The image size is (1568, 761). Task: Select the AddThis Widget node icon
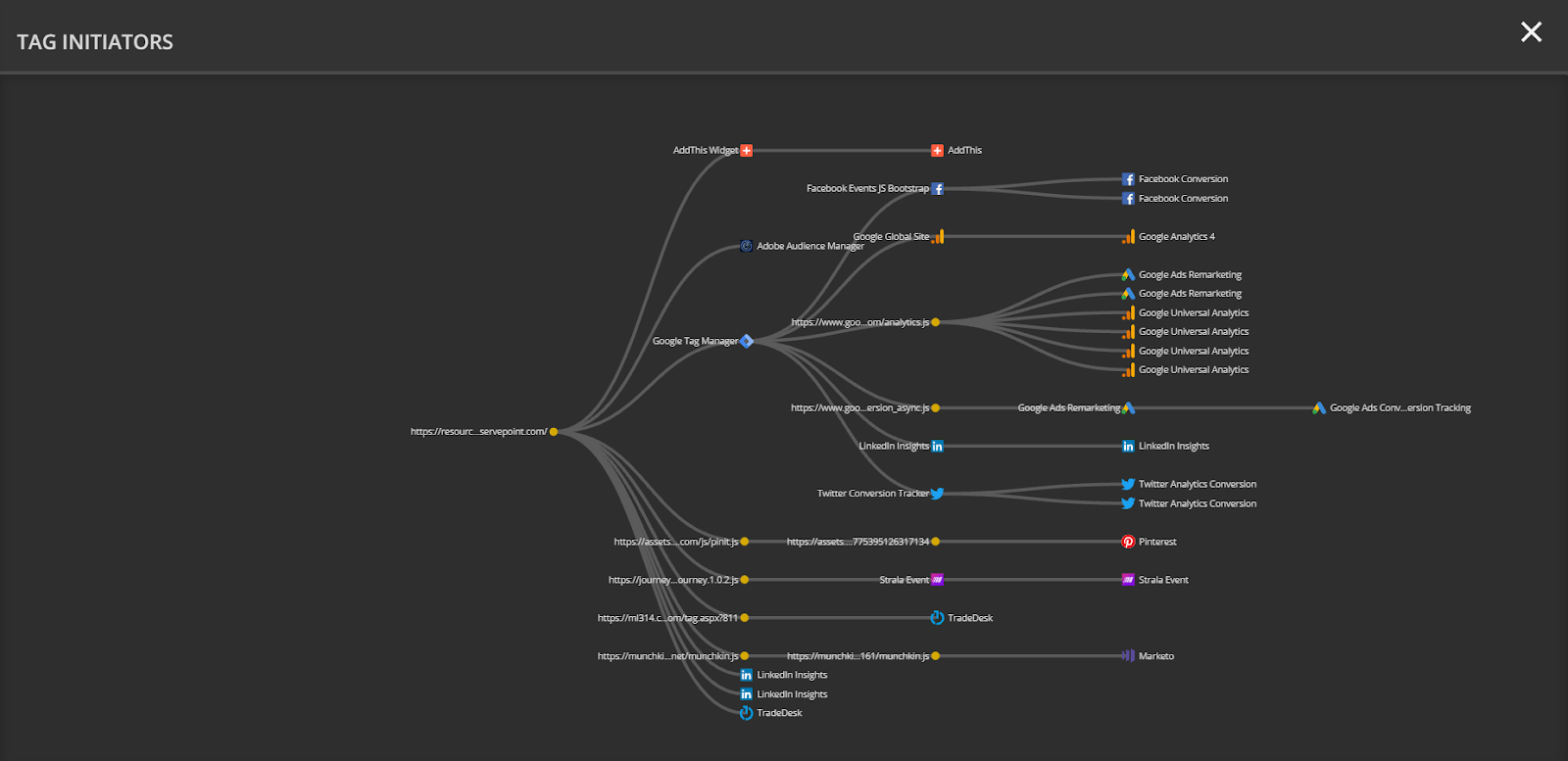tap(747, 151)
